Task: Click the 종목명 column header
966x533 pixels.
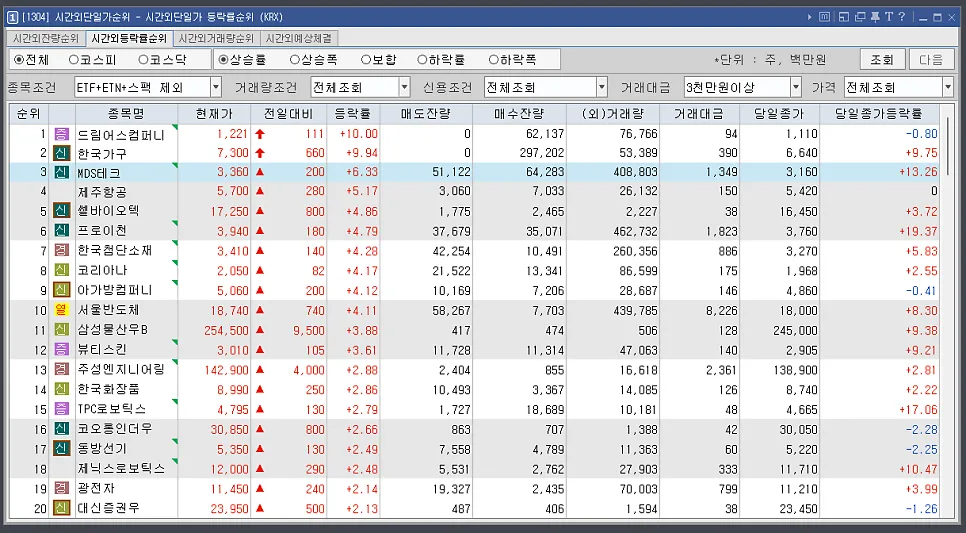Action: pos(126,113)
